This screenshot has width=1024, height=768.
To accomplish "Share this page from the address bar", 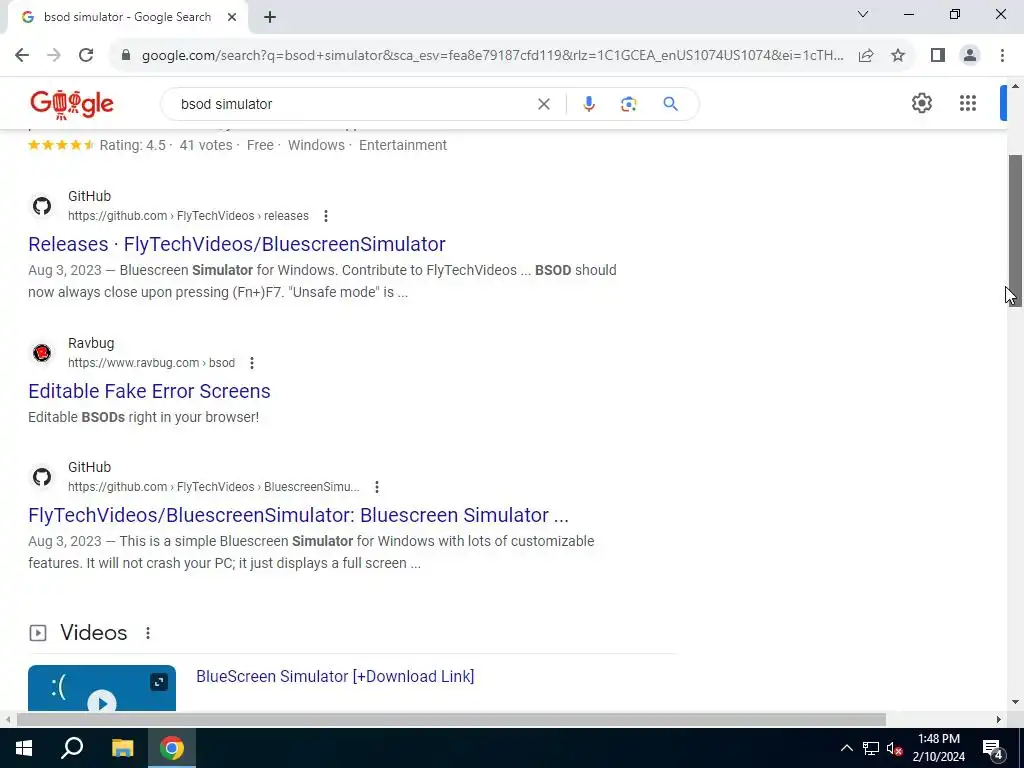I will point(866,55).
